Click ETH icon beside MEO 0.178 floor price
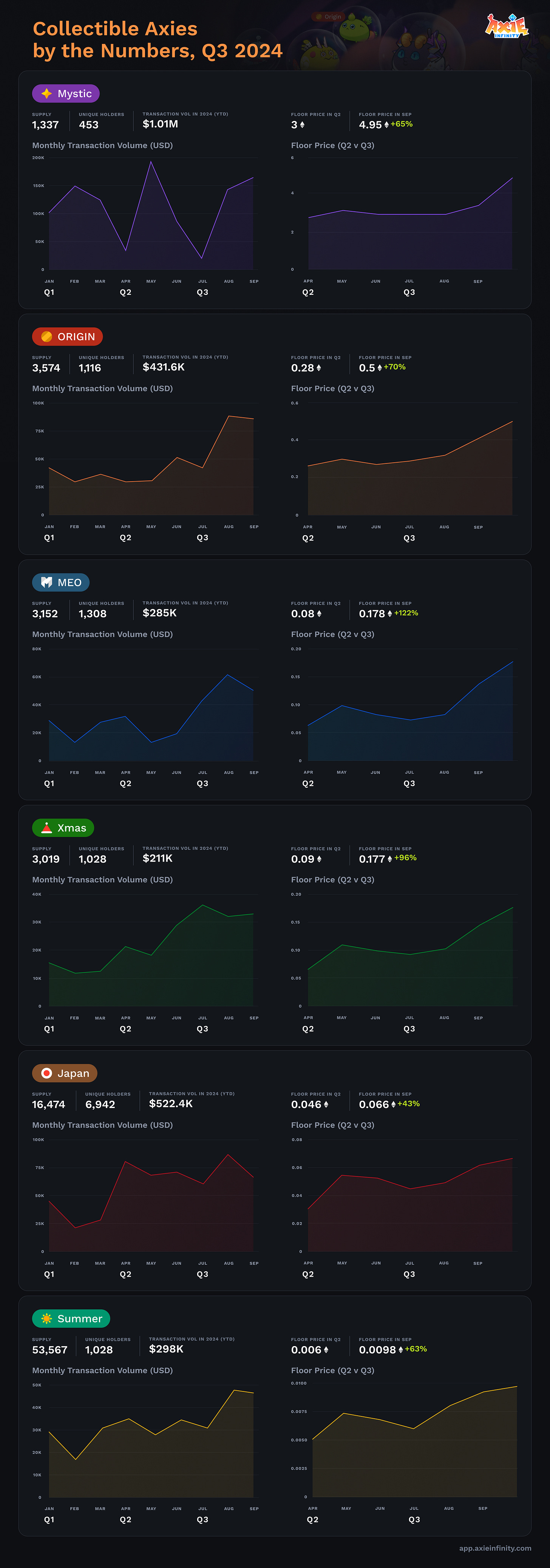 tap(390, 614)
